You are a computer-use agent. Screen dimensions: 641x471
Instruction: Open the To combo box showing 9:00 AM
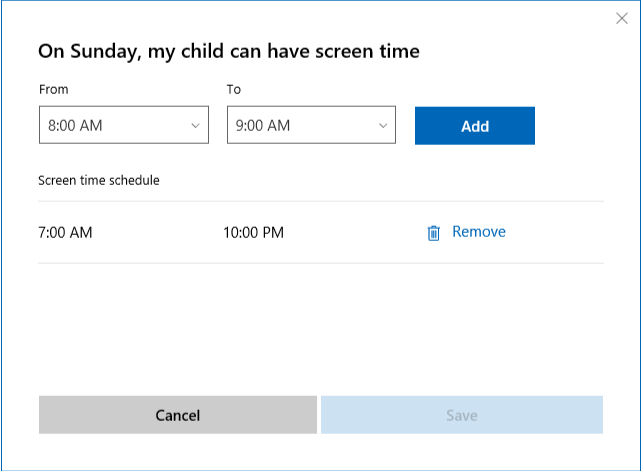coord(300,126)
